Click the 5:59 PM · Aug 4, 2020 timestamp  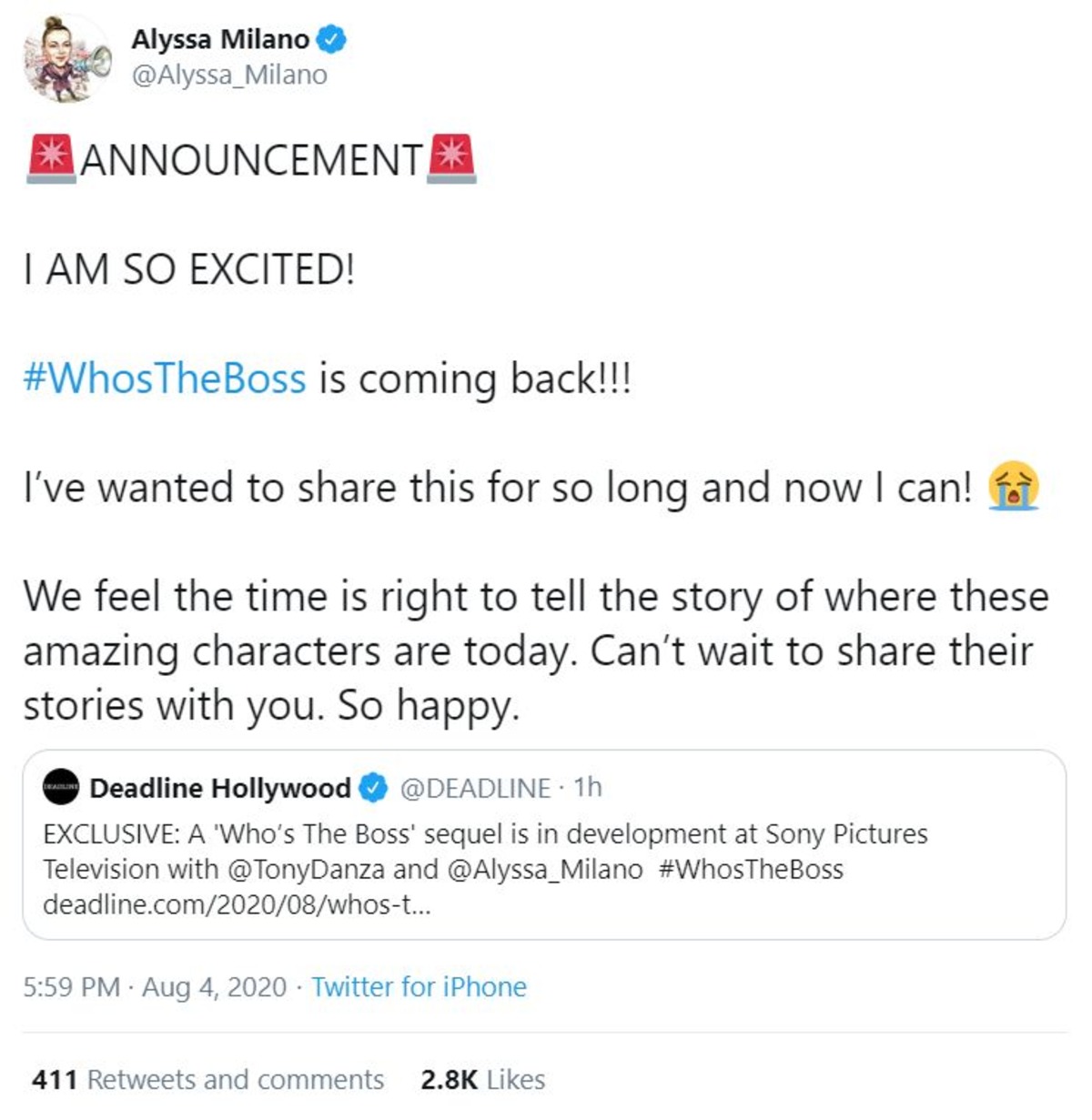(155, 987)
